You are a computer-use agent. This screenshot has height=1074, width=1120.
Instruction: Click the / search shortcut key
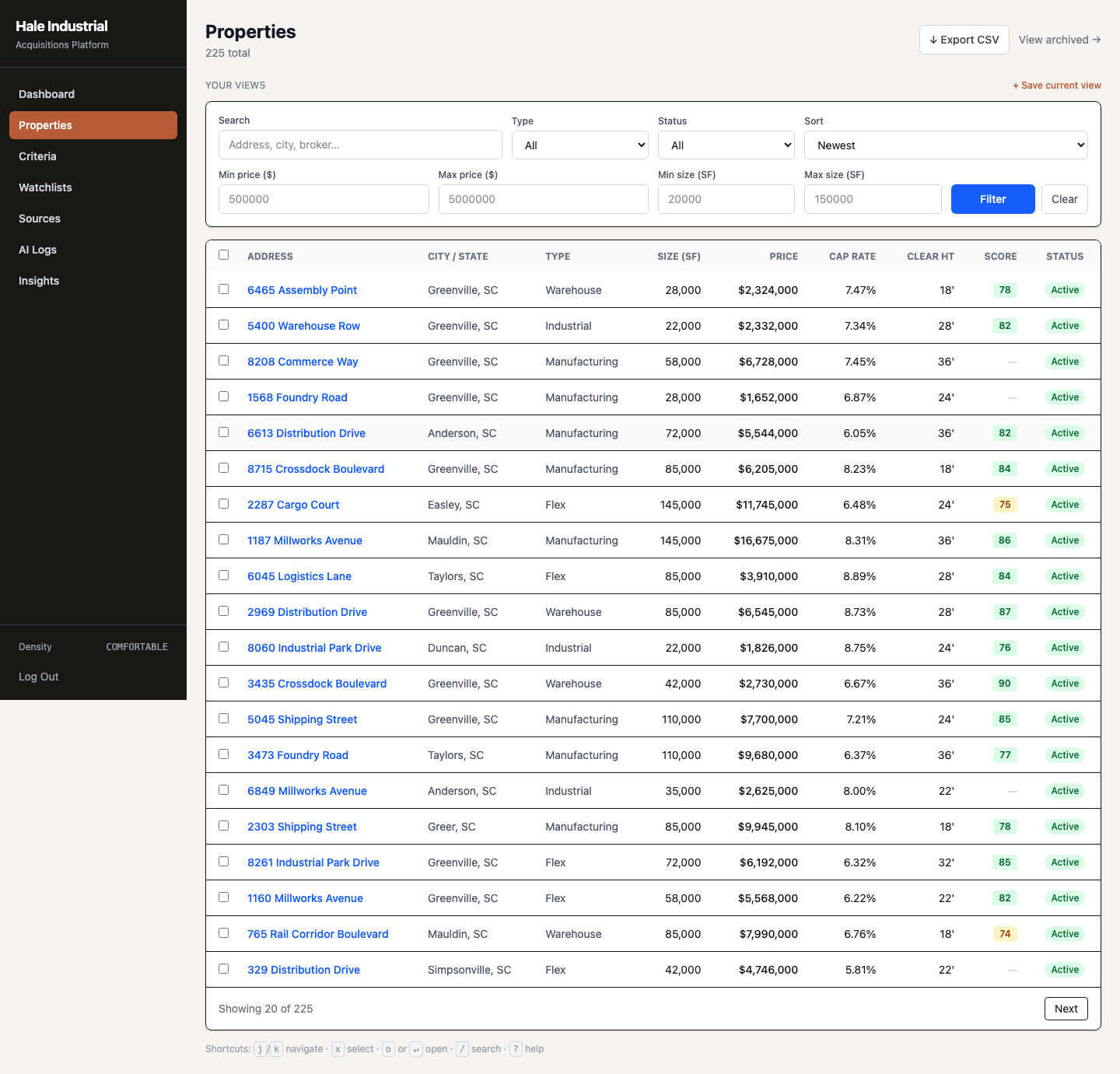[x=462, y=1049]
